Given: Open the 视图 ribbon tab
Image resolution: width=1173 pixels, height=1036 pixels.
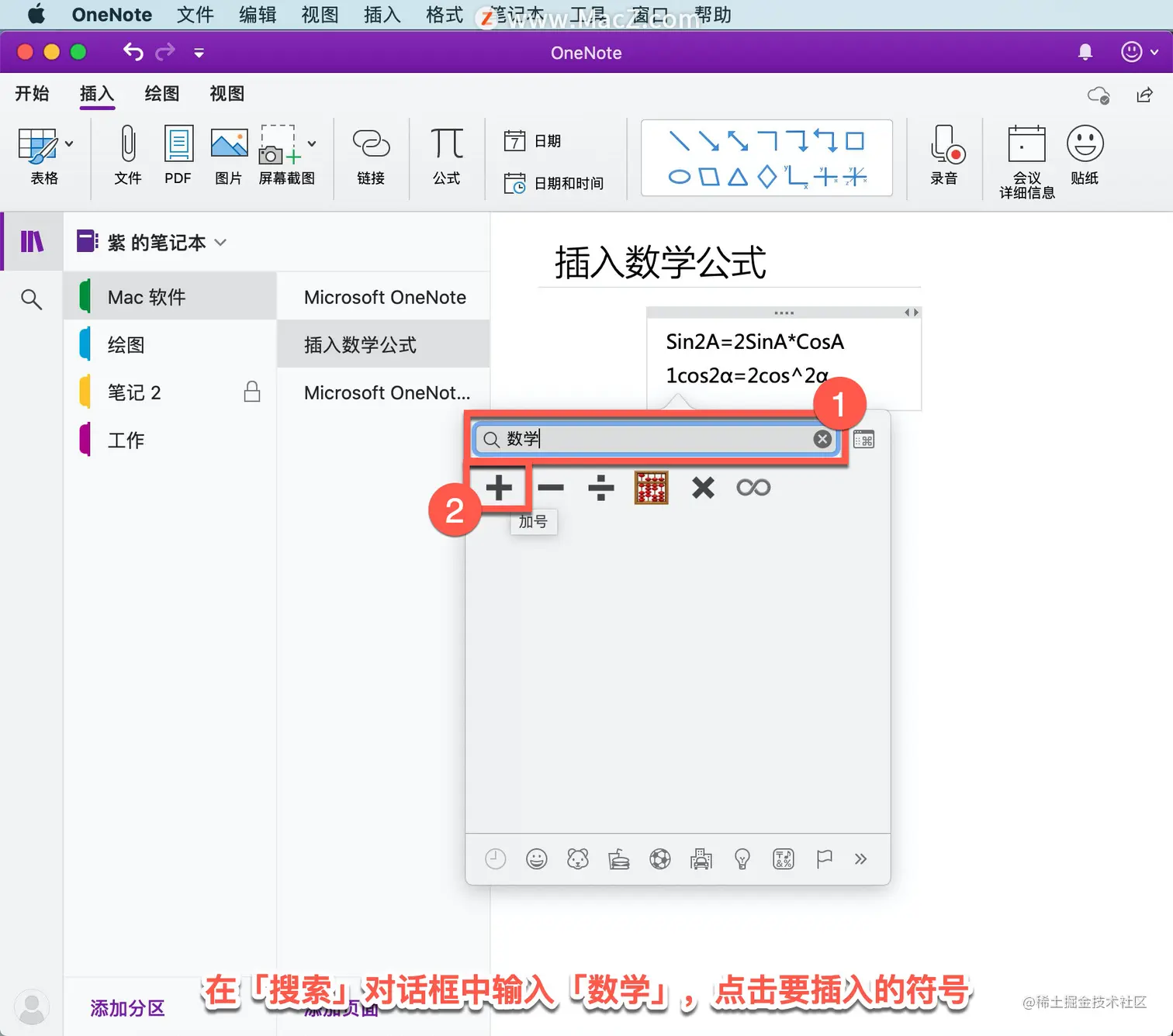Looking at the screenshot, I should [x=227, y=94].
